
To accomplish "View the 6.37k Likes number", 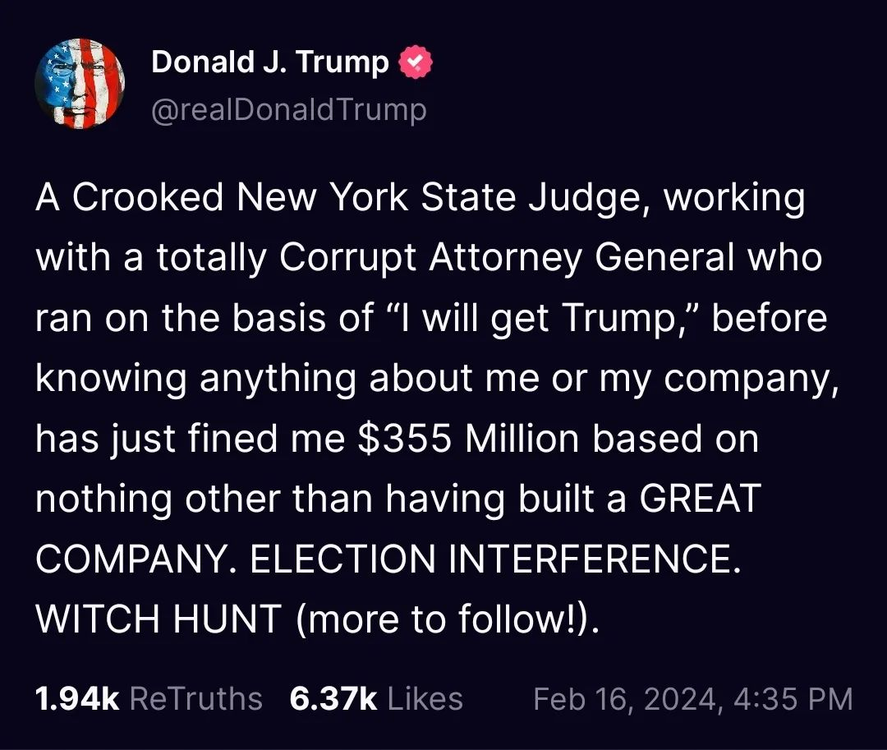I will pos(332,698).
